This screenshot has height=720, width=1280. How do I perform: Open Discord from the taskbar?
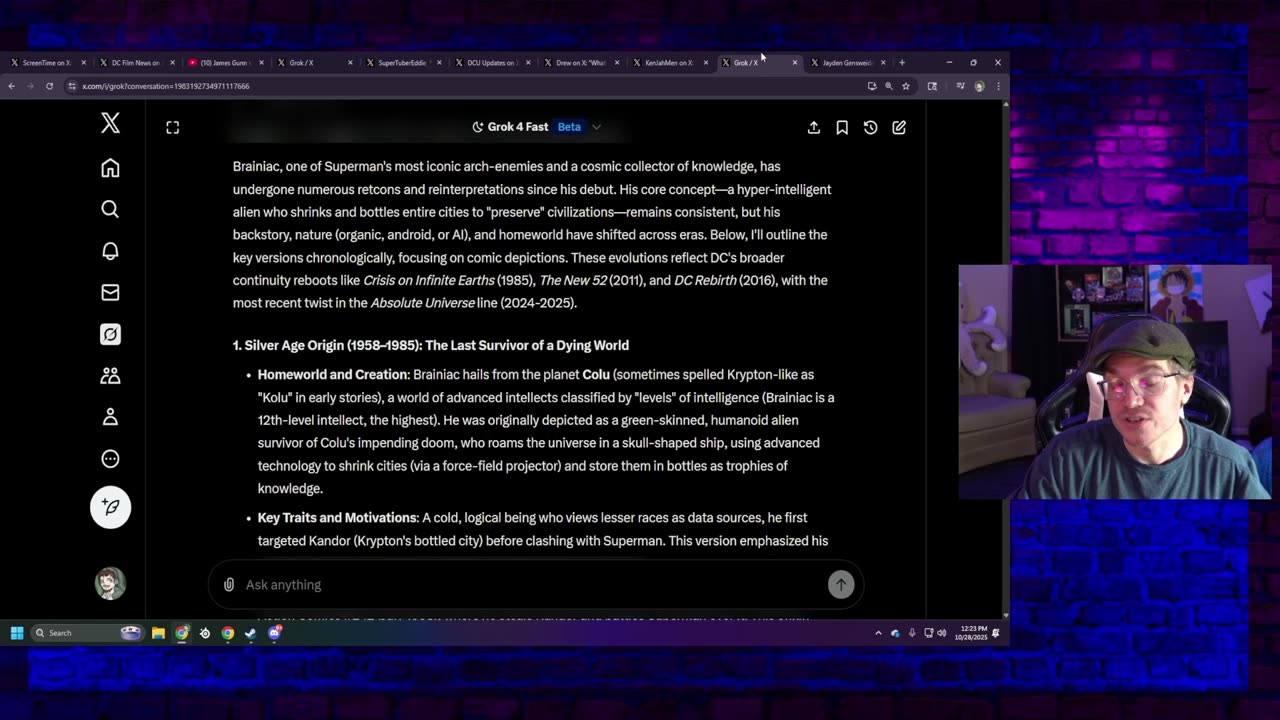click(x=275, y=633)
